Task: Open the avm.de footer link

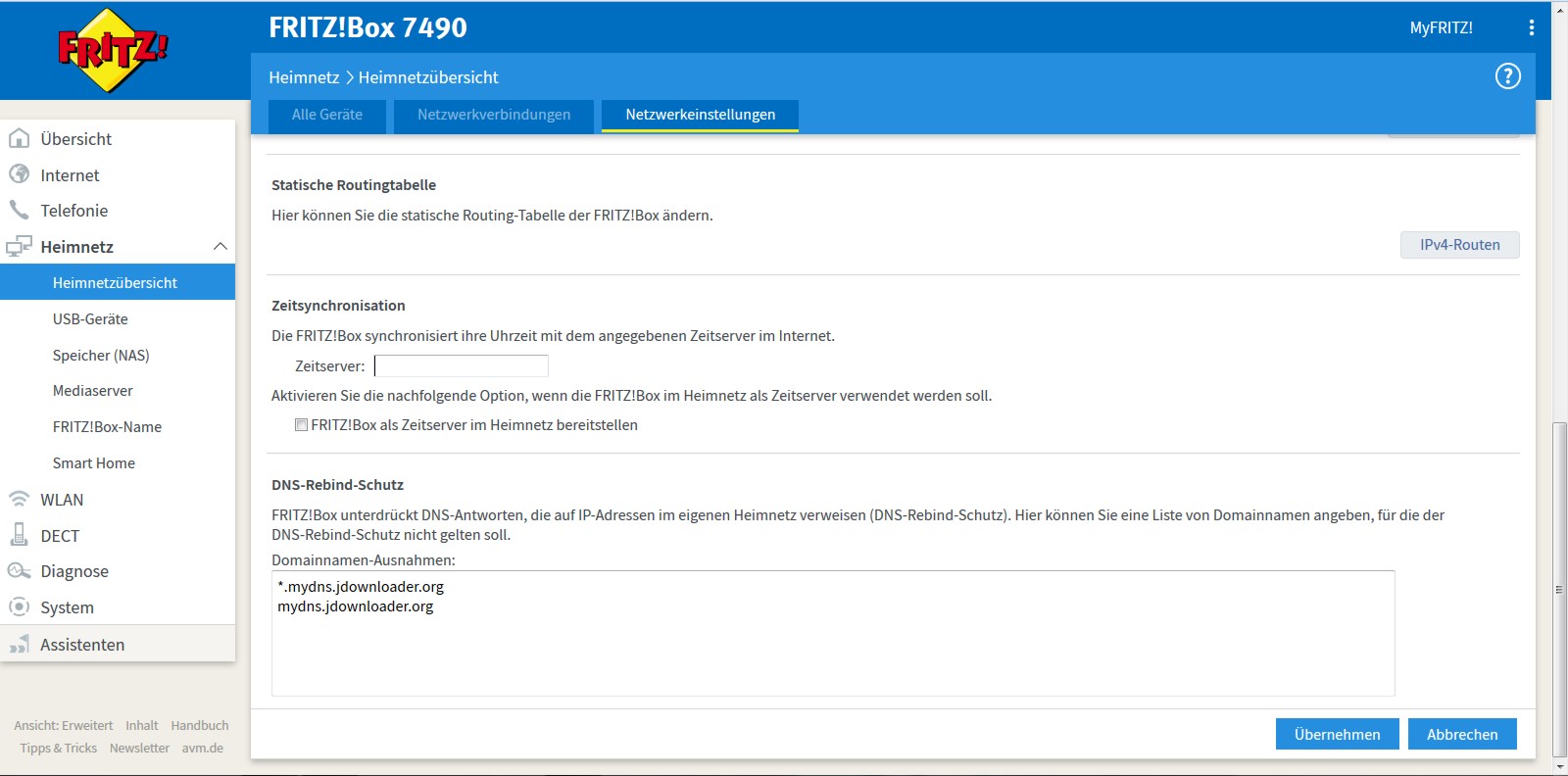Action: pyautogui.click(x=203, y=748)
